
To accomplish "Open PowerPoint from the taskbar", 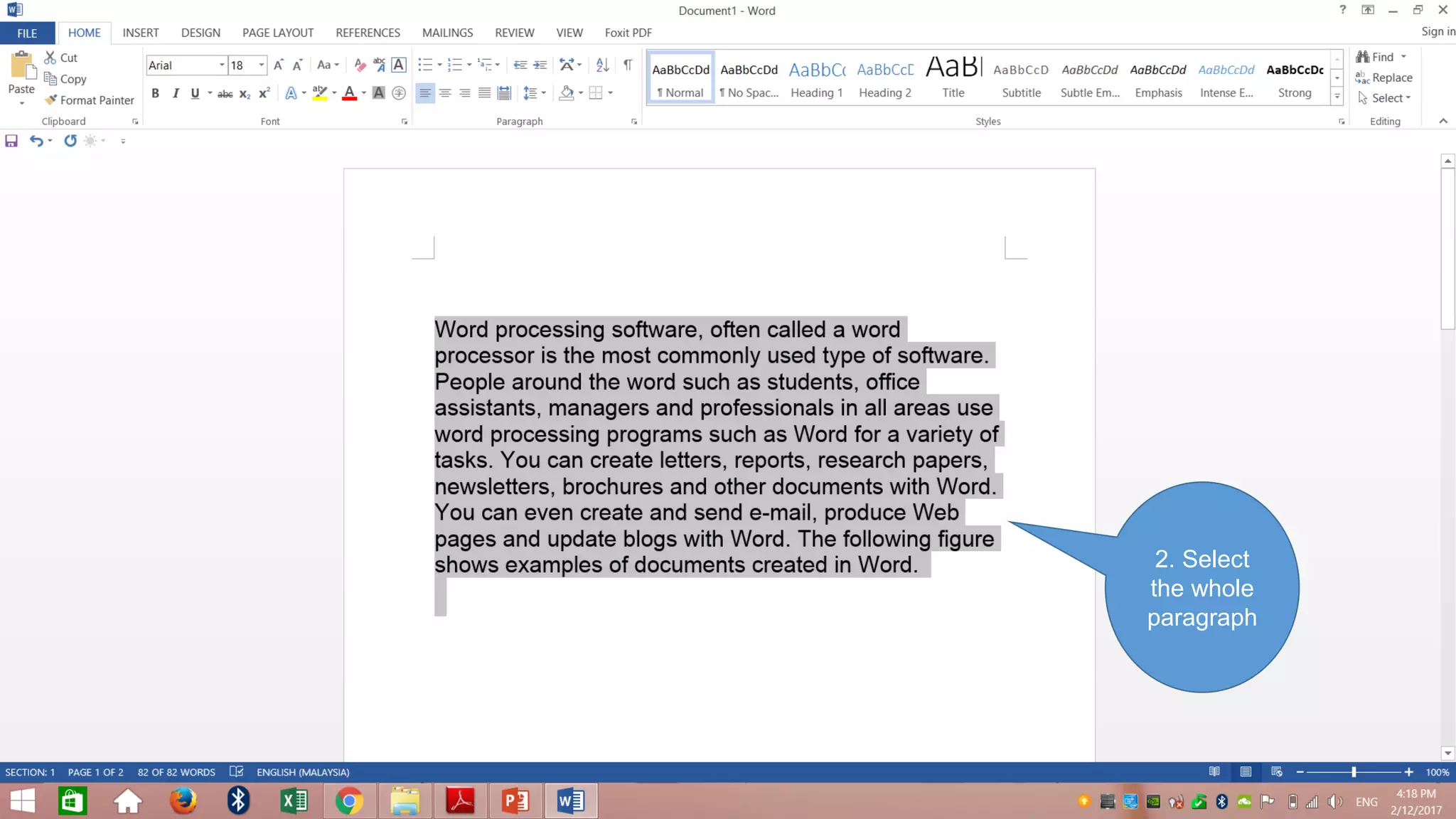I will (x=515, y=801).
